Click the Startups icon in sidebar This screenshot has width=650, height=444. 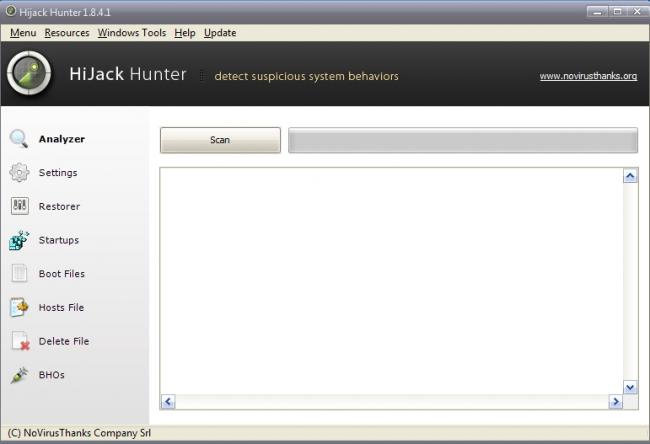pos(19,240)
